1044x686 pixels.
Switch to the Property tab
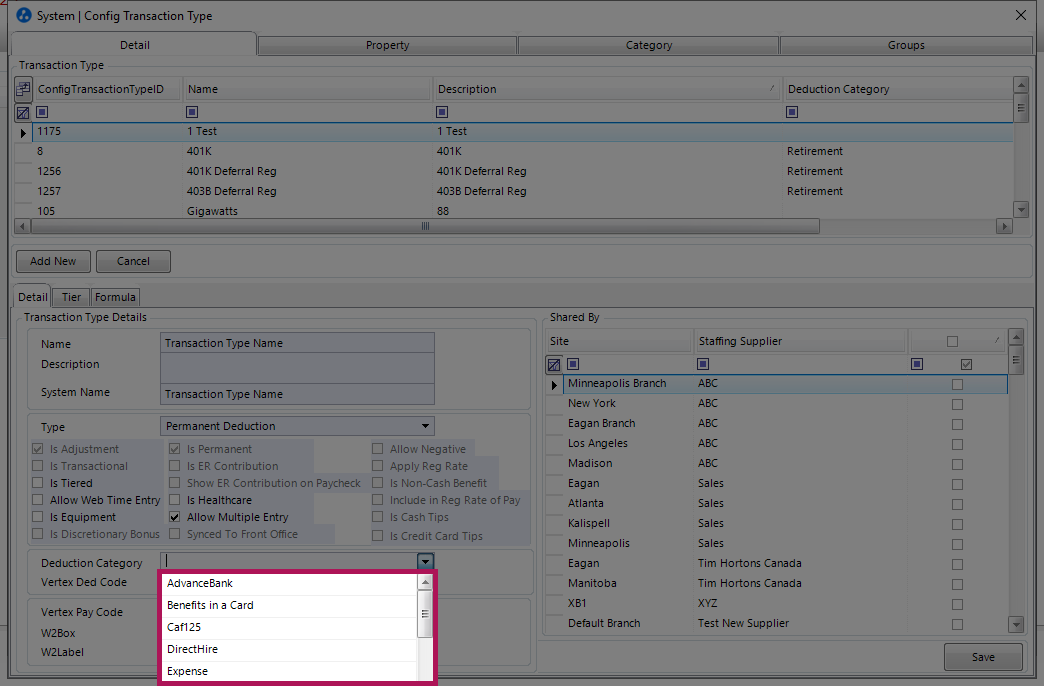(387, 45)
